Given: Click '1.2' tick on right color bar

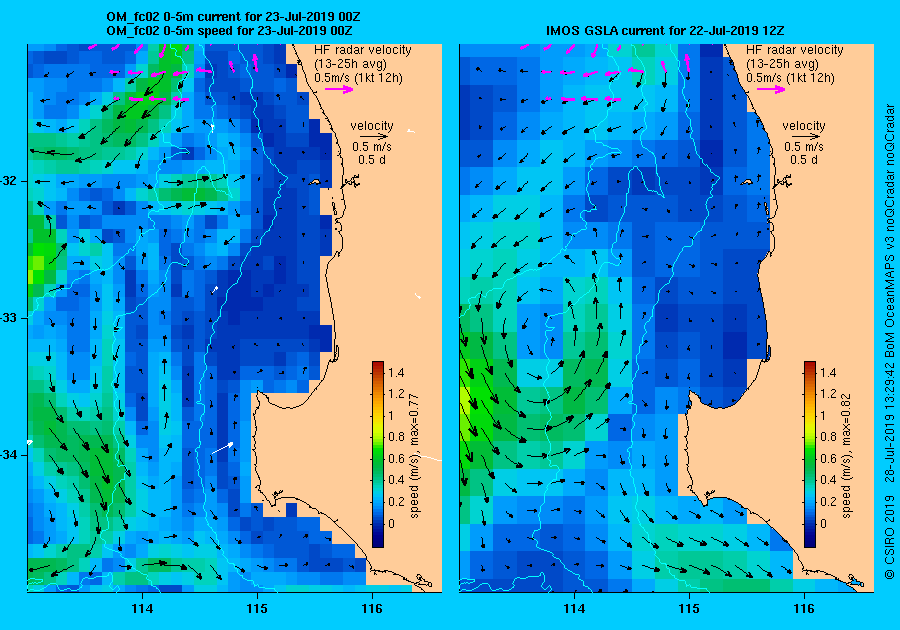Looking at the screenshot, I should (x=828, y=394).
